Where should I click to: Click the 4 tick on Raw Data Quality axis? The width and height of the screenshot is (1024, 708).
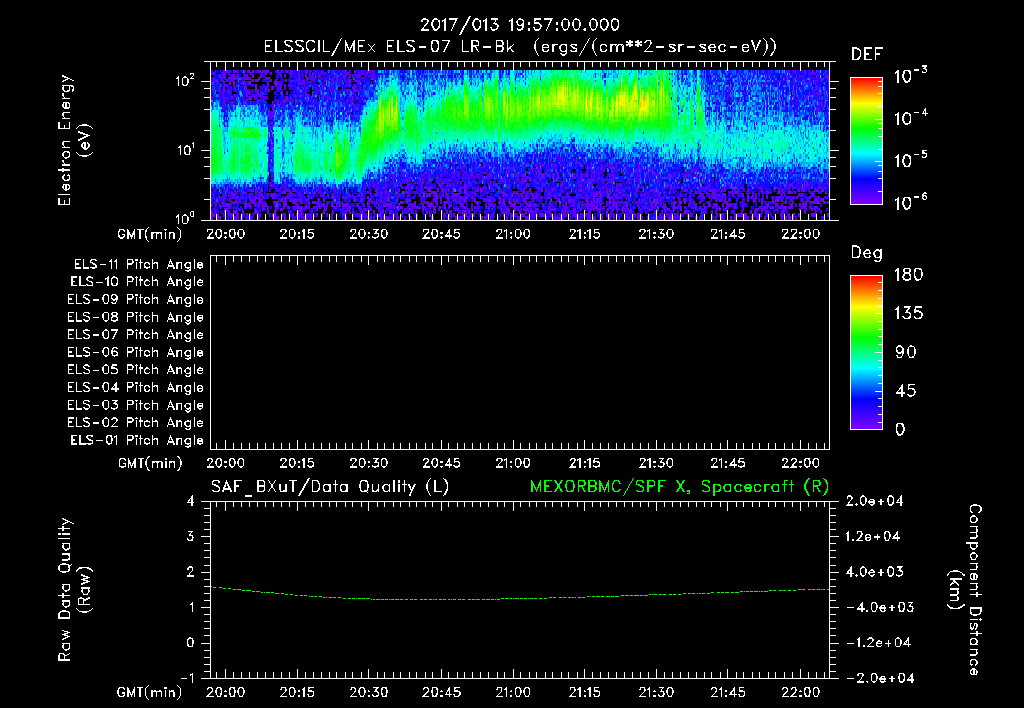[x=191, y=501]
